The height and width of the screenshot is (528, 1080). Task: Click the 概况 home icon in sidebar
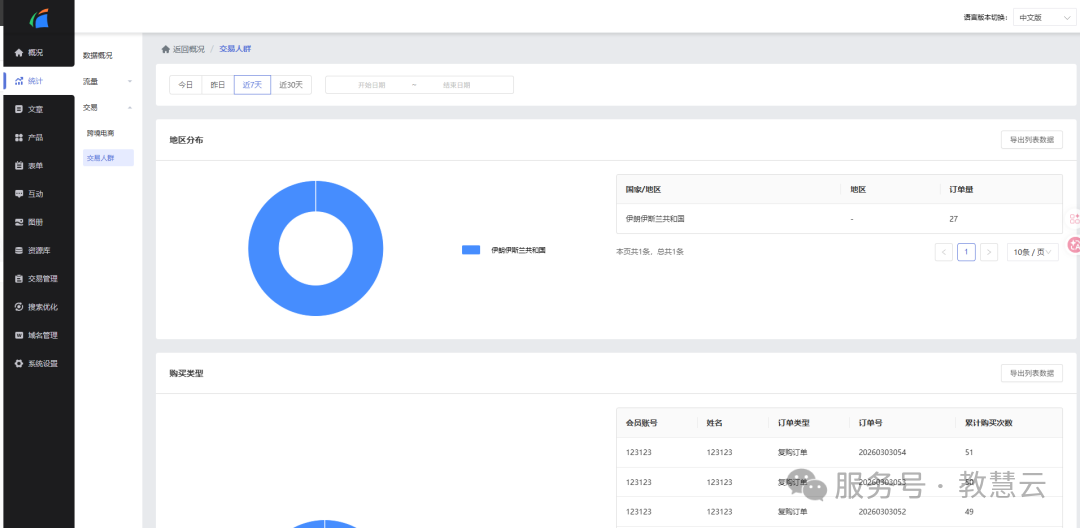pyautogui.click(x=18, y=52)
